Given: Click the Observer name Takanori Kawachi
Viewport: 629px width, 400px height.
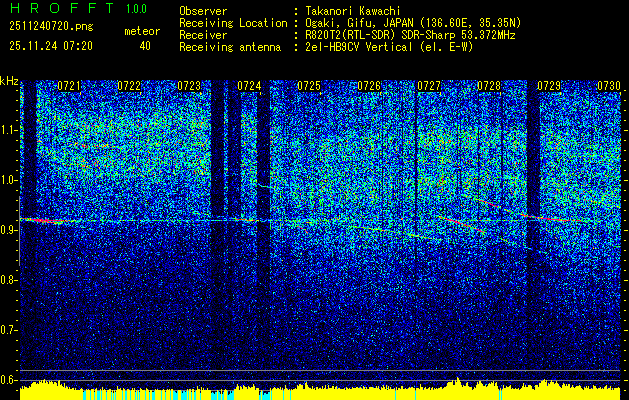Looking at the screenshot, I should (353, 11).
